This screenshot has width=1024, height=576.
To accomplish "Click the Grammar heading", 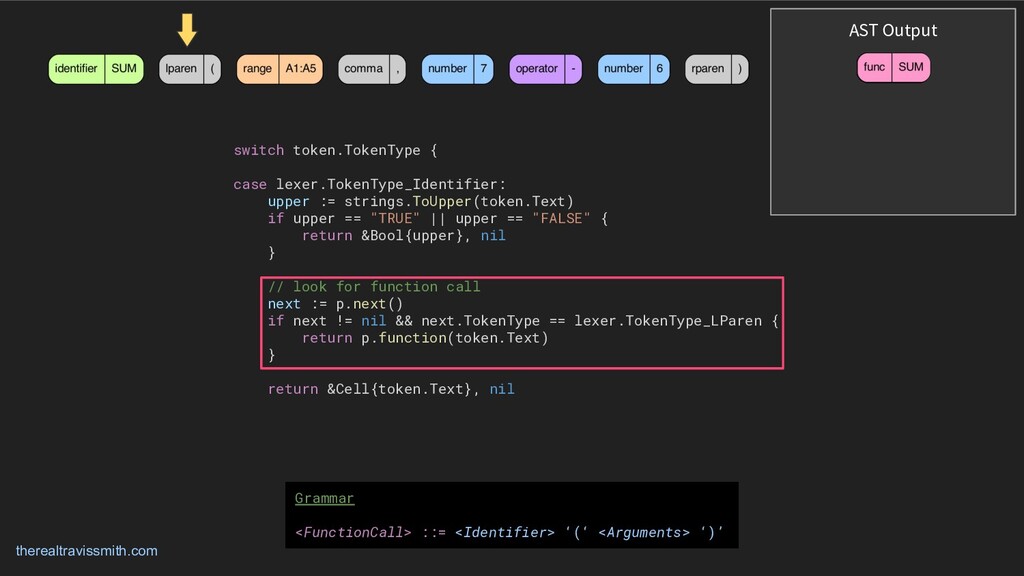I will pos(324,498).
